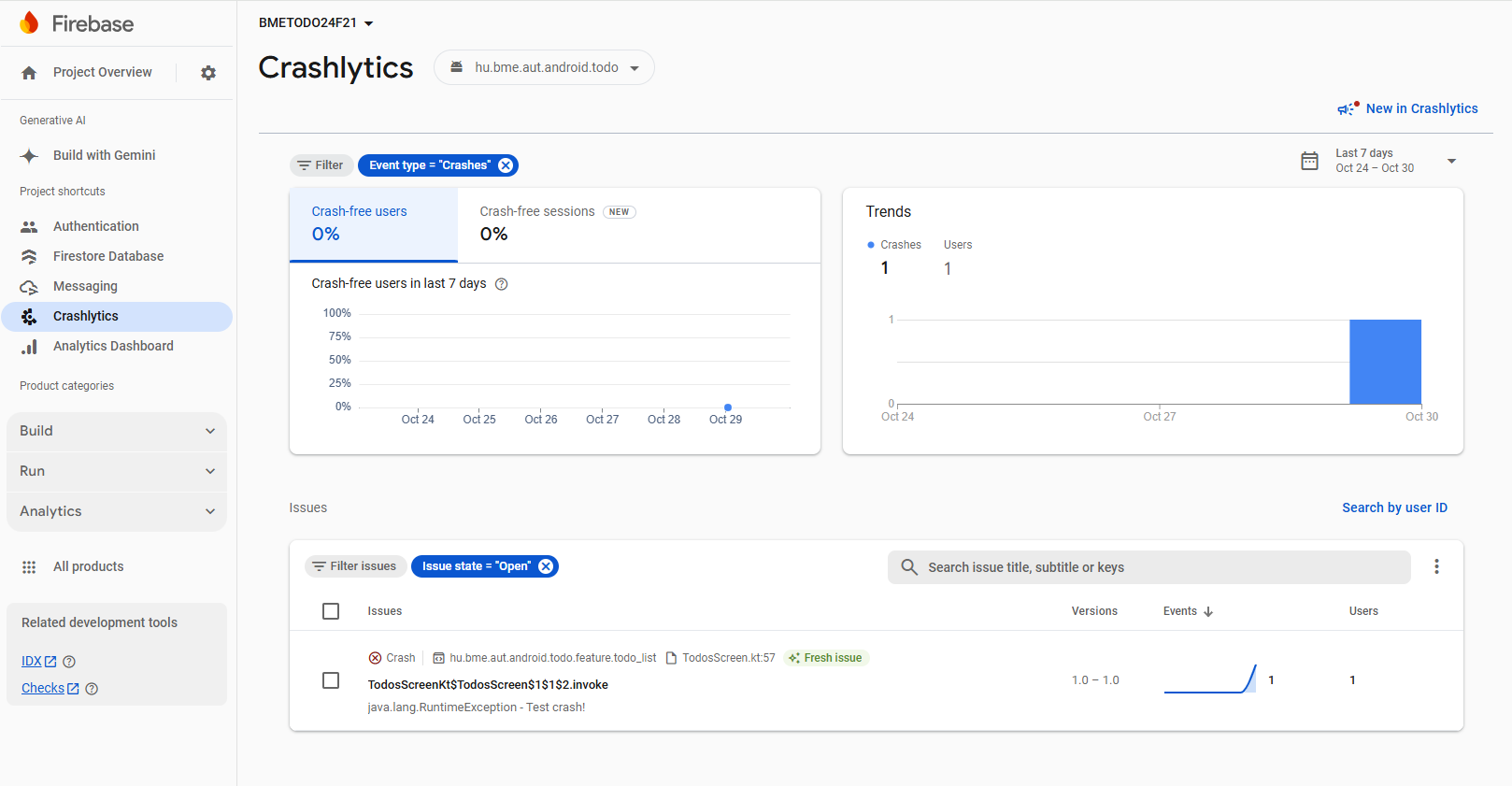This screenshot has height=786, width=1512.
Task: Open Build with Gemini menu item
Action: [117, 155]
